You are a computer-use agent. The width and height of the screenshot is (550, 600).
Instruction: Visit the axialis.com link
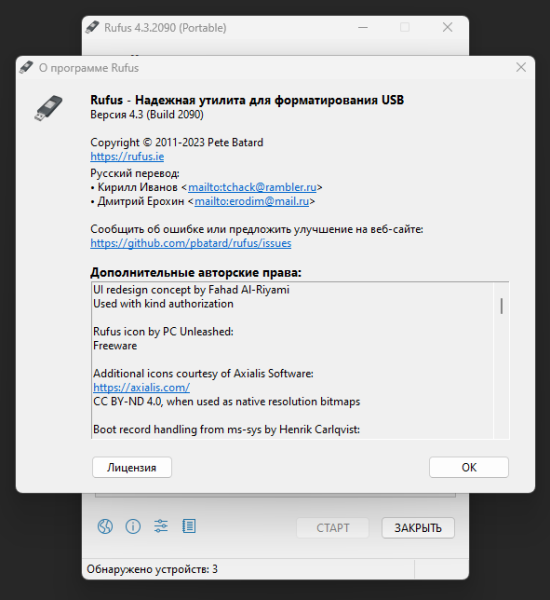(141, 388)
